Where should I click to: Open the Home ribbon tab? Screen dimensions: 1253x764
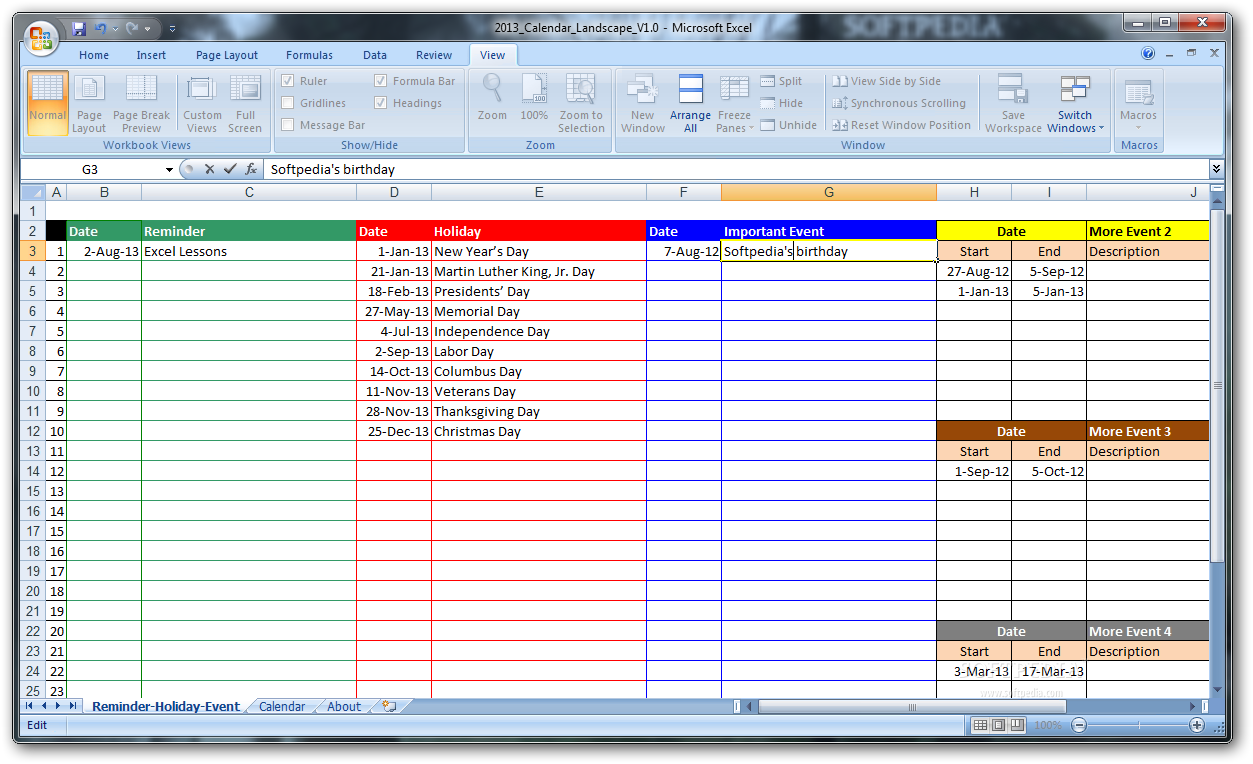94,55
